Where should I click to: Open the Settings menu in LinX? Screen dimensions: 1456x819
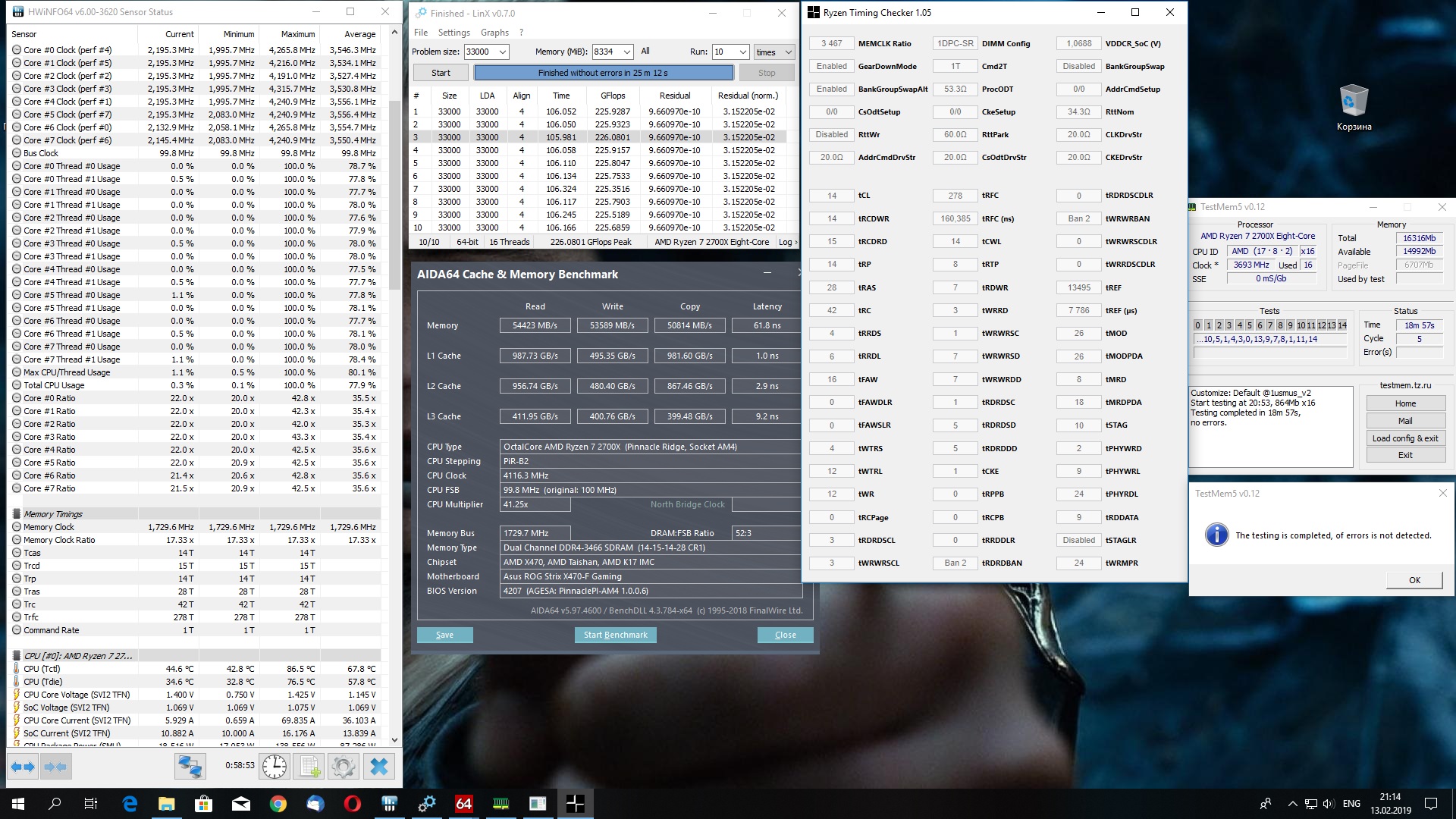click(453, 33)
